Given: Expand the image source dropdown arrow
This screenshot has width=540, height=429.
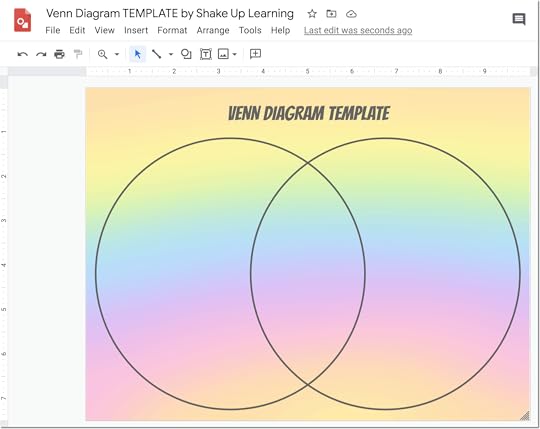Looking at the screenshot, I should (x=235, y=54).
